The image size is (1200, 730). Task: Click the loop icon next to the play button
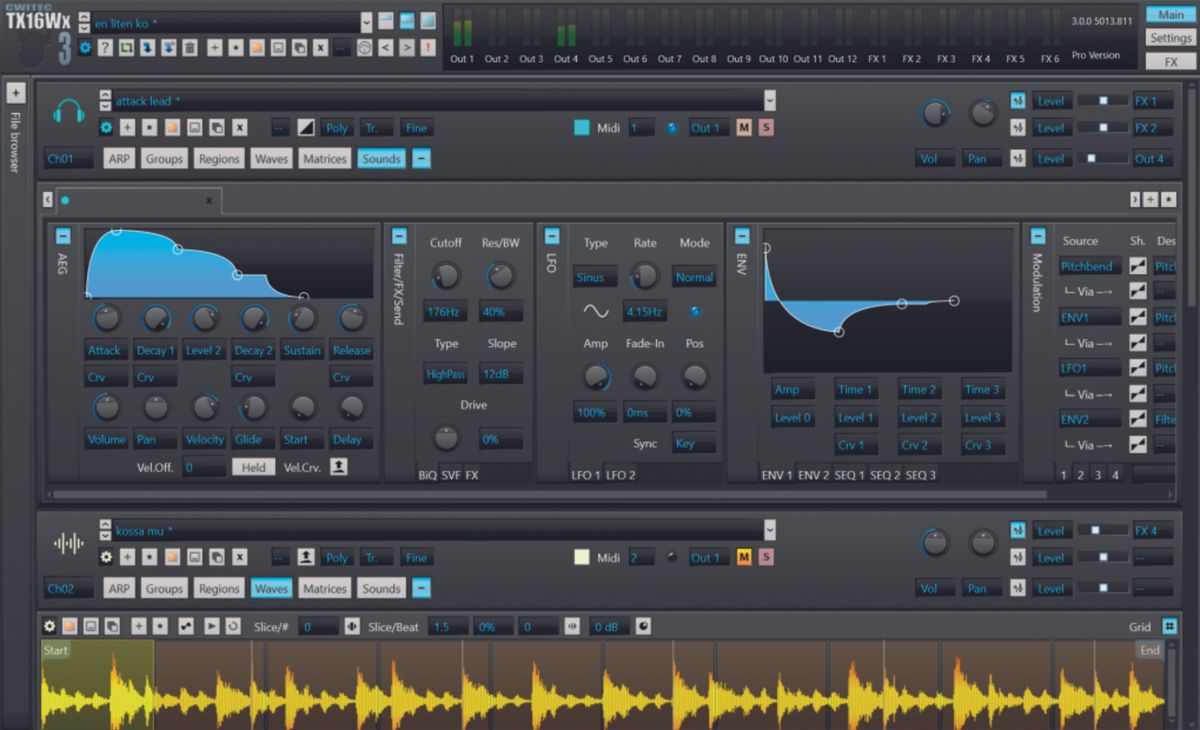(233, 627)
